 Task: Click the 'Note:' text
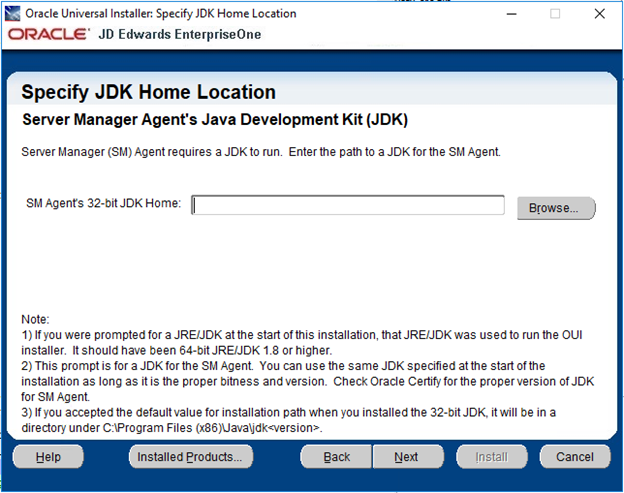pyautogui.click(x=35, y=320)
